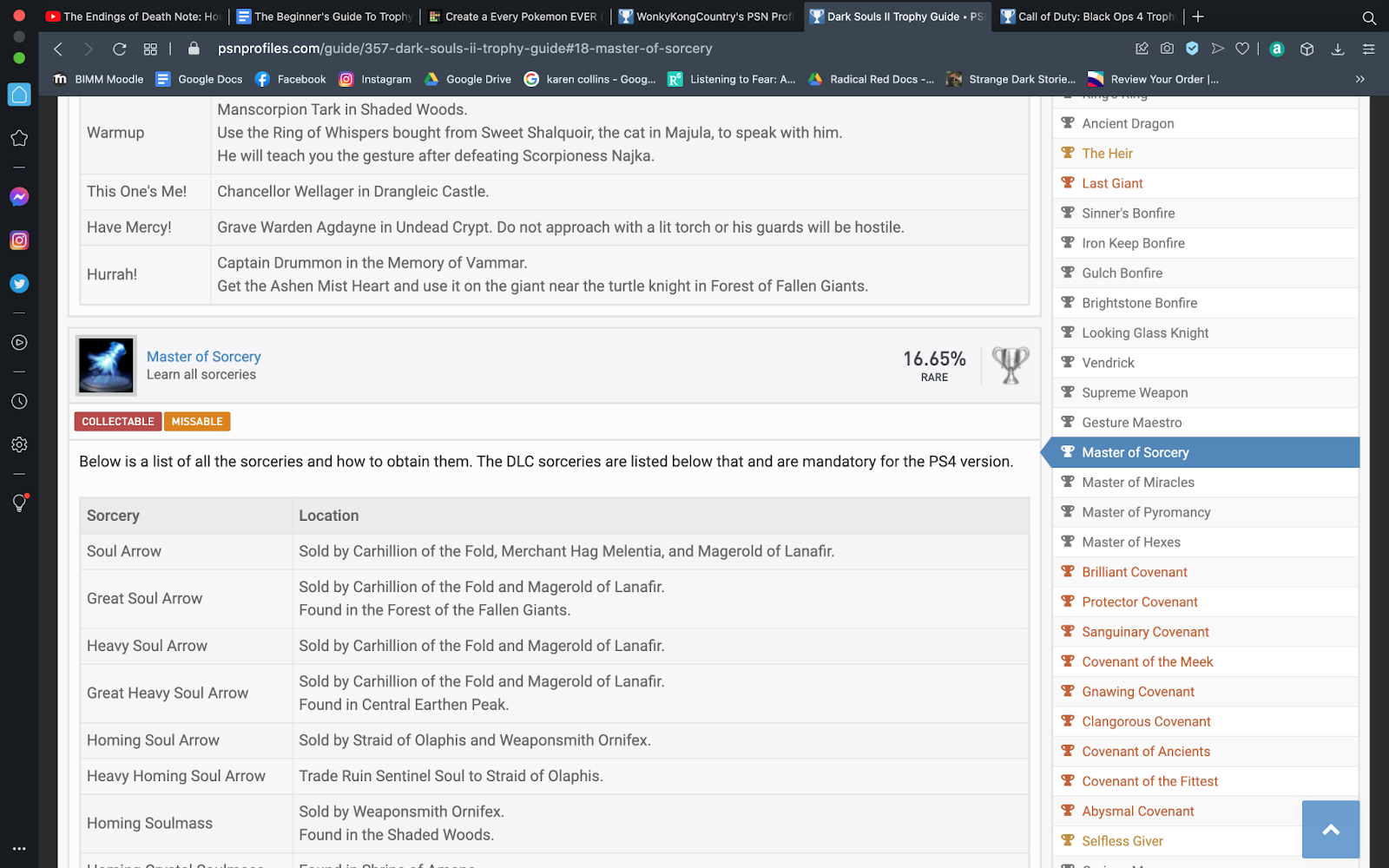1389x868 pixels.
Task: Open the Strange Dark Stories bookmark
Action: (1010, 79)
